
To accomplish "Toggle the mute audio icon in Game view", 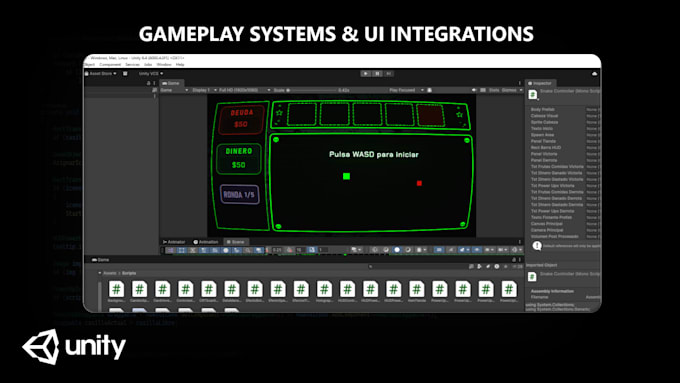I will [474, 90].
